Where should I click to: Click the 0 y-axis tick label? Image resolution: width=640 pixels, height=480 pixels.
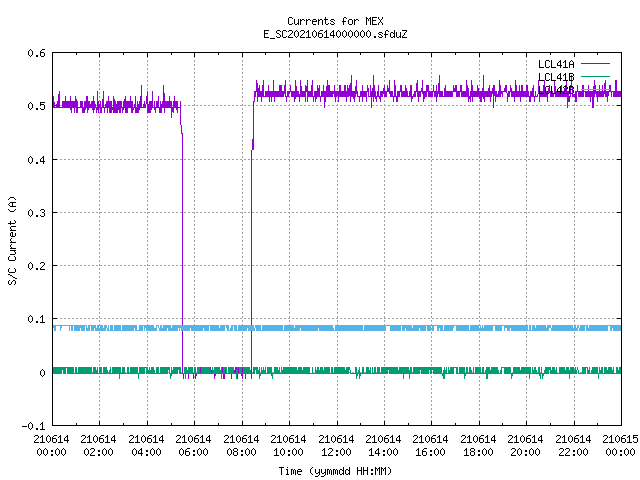coord(42,373)
